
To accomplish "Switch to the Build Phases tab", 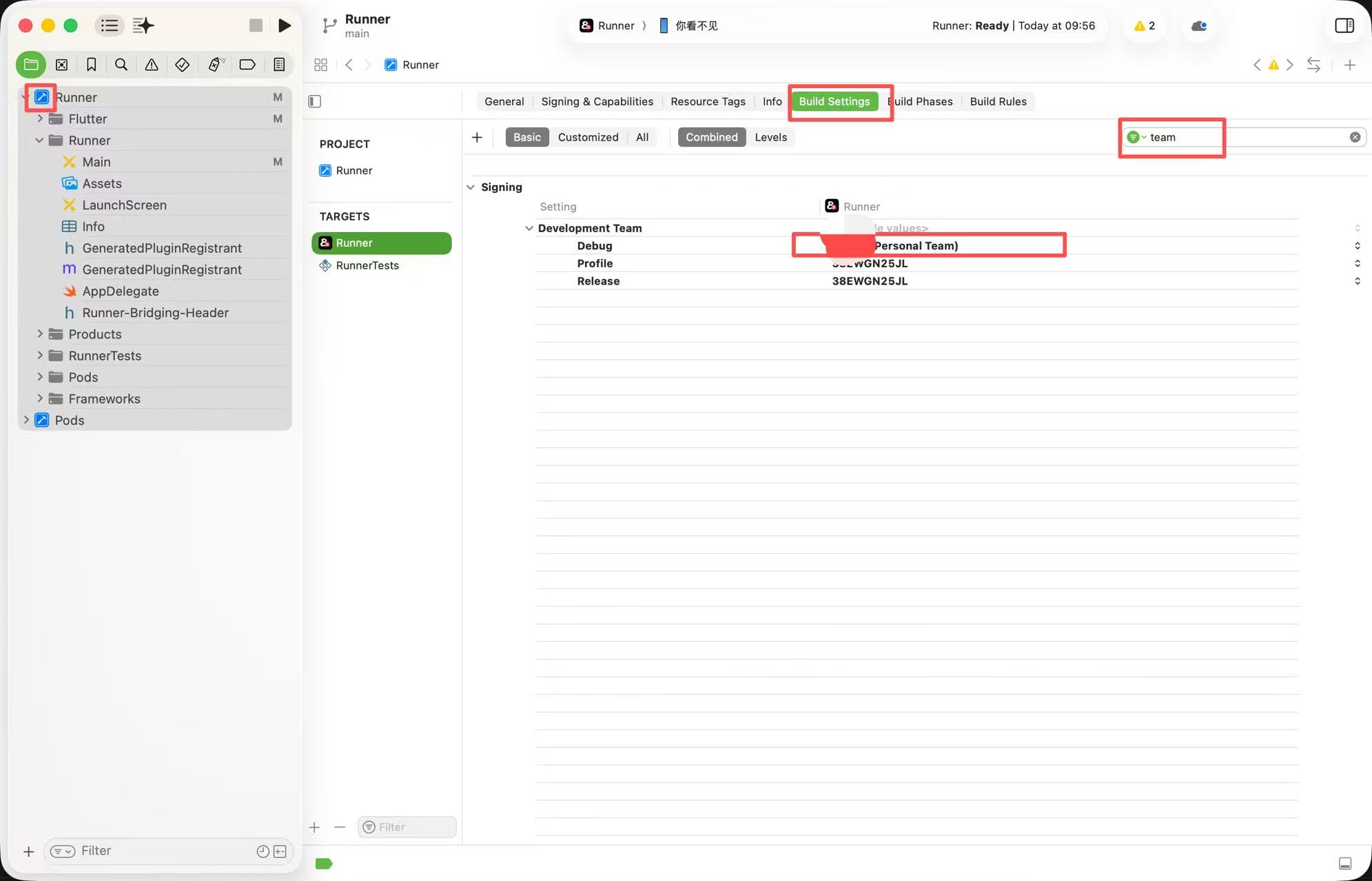I will (x=921, y=101).
